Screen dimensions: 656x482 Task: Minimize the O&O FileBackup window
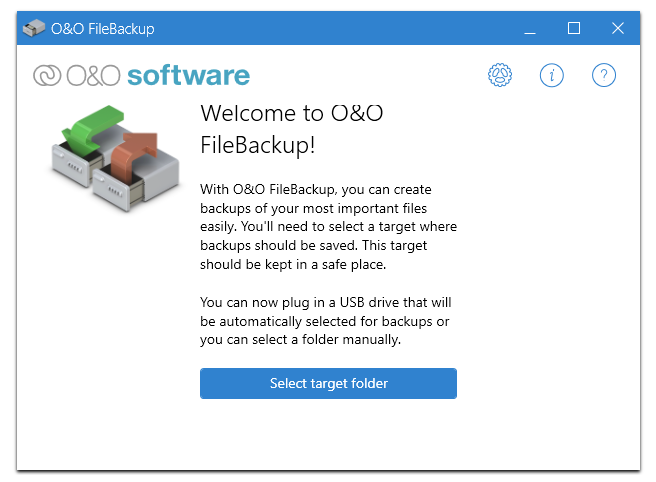click(529, 28)
